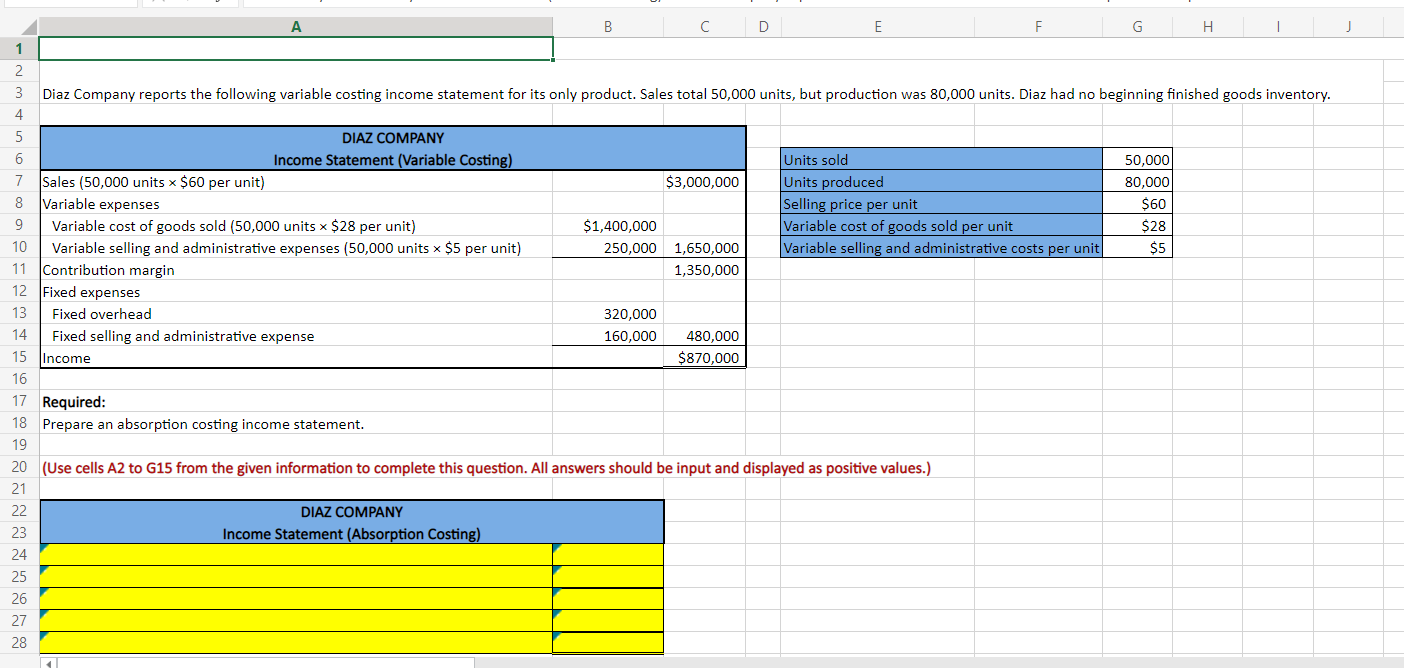Select row 20 header
1404x668 pixels.
19,468
